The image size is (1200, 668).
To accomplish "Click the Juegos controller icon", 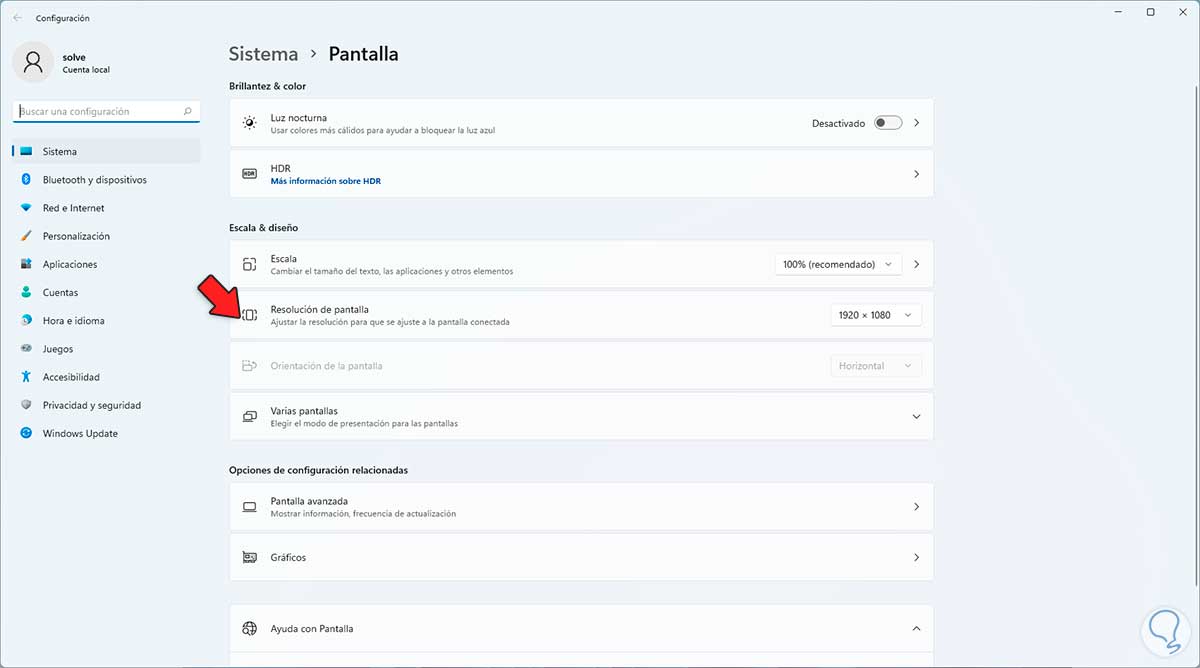I will pos(26,349).
